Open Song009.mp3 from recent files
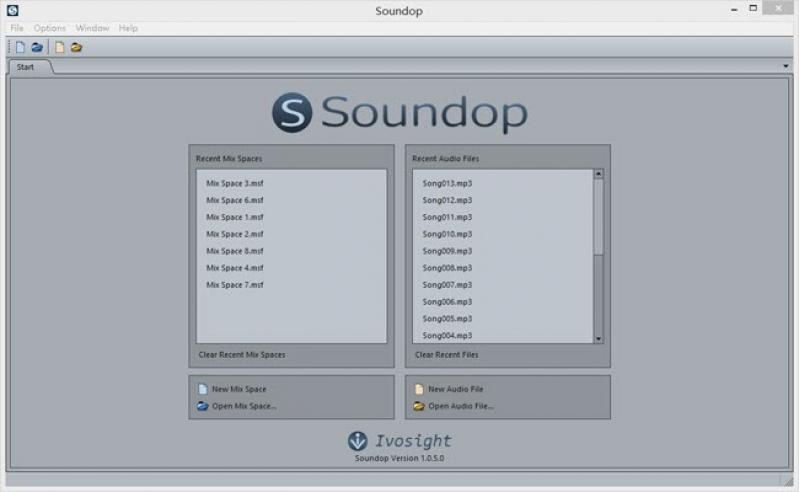Viewport: 799px width, 492px height. [x=447, y=251]
